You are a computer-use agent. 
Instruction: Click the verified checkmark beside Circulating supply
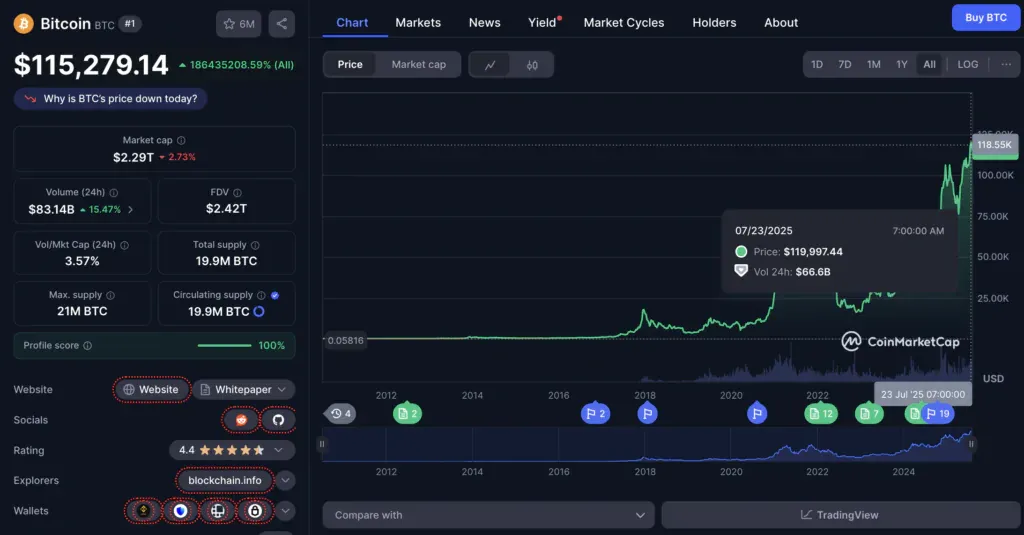(275, 295)
